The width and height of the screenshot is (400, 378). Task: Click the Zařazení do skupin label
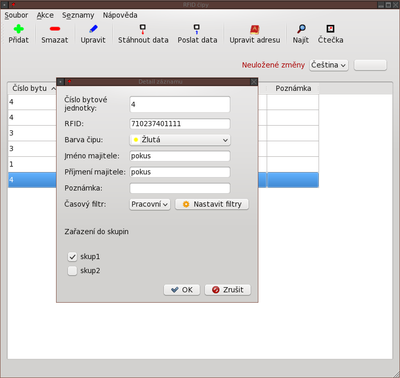[96, 232]
